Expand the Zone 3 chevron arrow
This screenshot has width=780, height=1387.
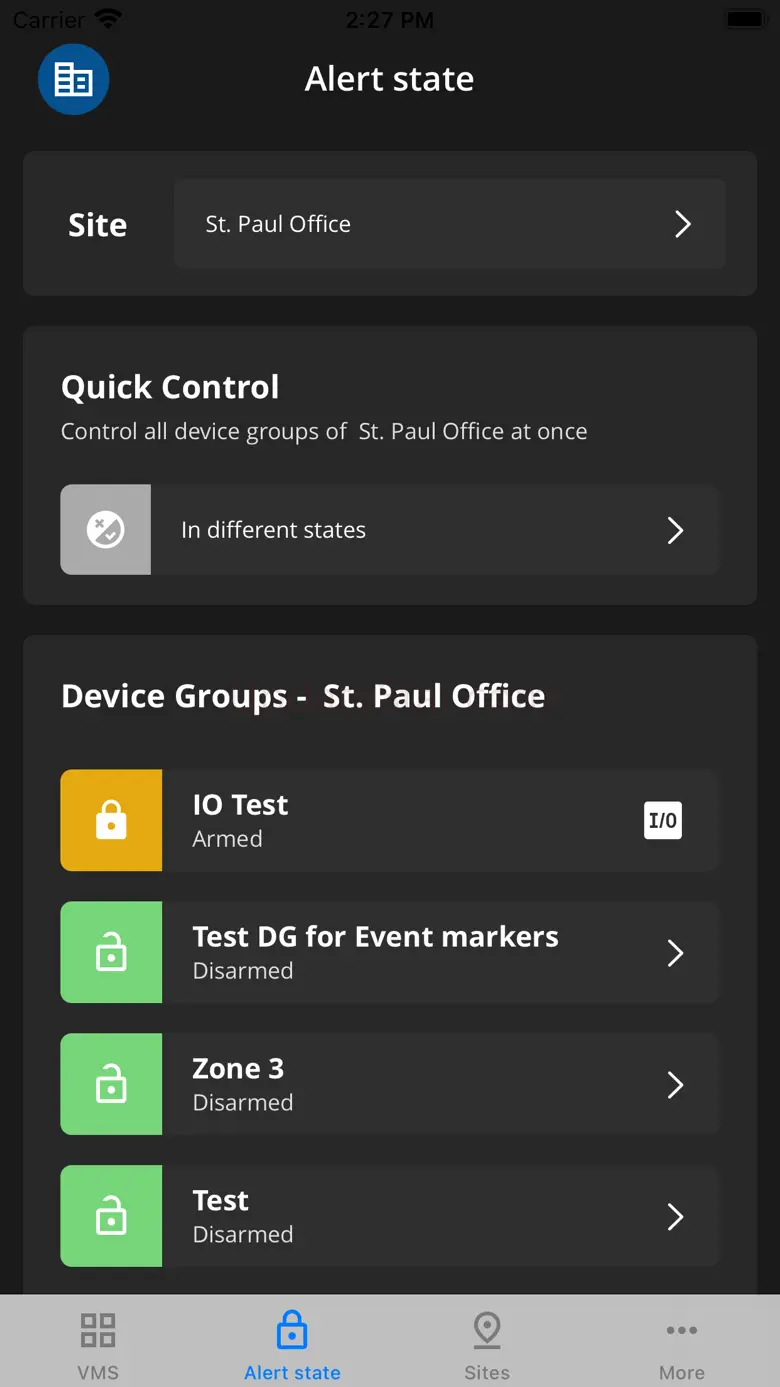pos(676,1085)
